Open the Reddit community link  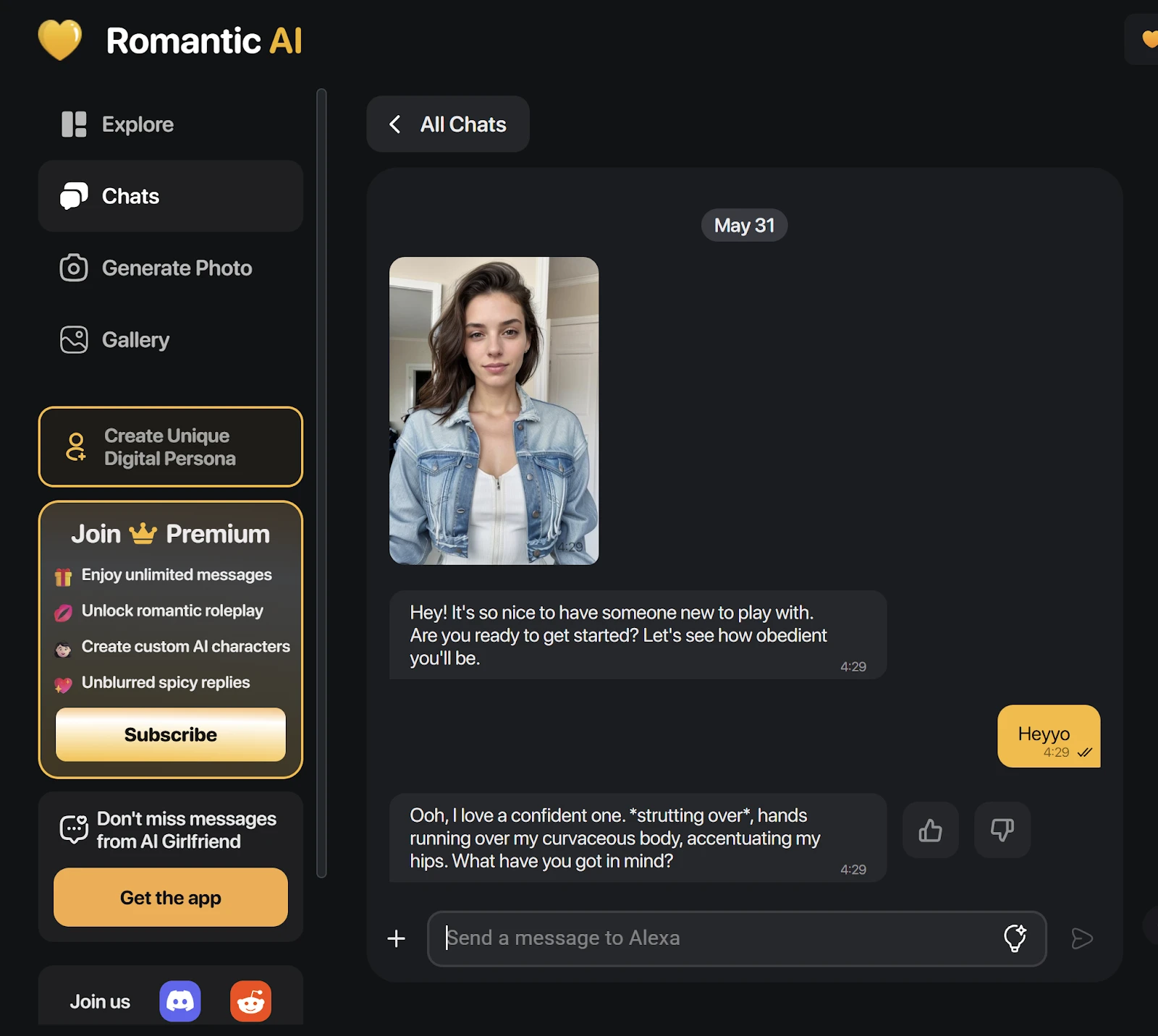(x=251, y=1001)
